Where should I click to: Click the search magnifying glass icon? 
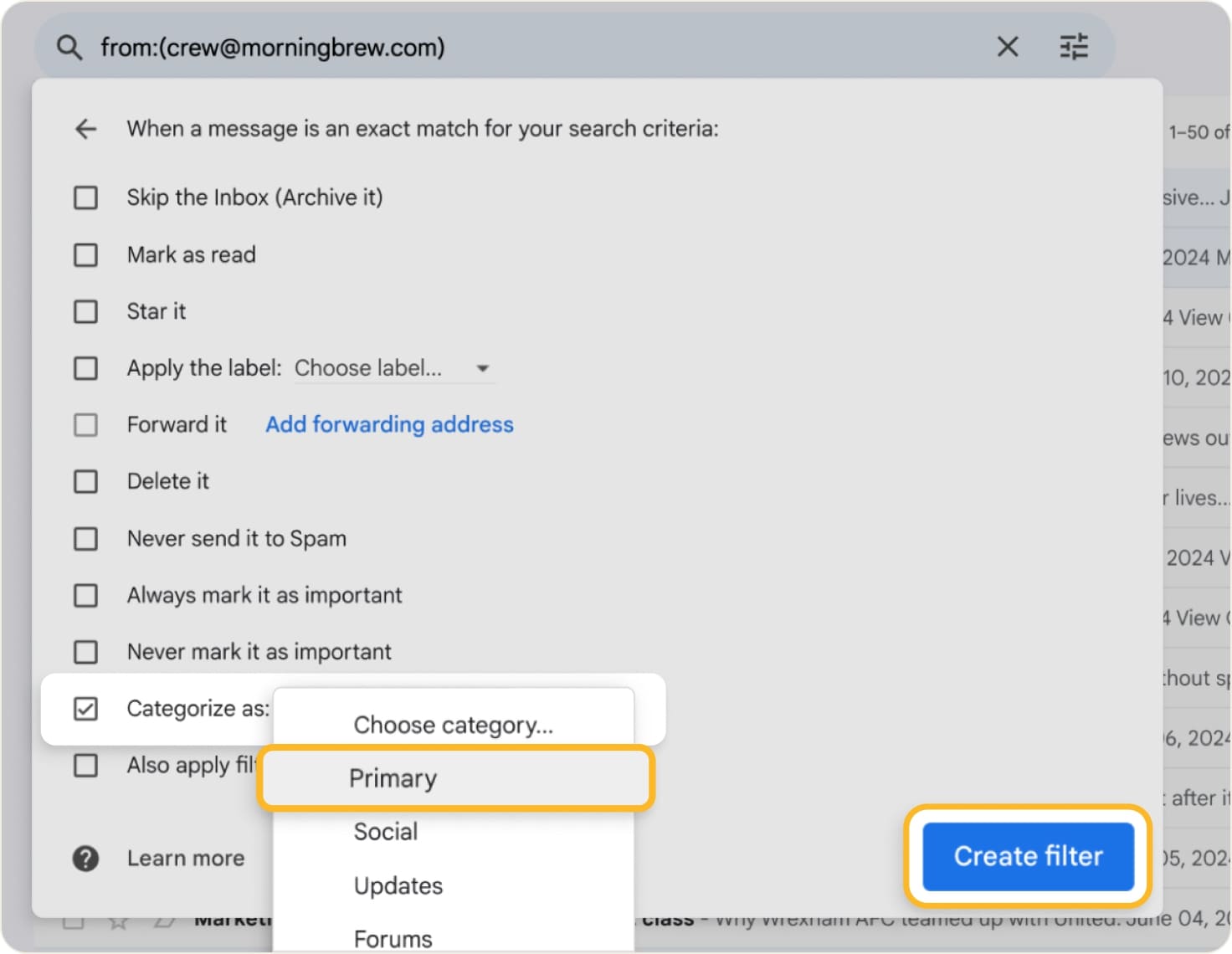pyautogui.click(x=69, y=47)
